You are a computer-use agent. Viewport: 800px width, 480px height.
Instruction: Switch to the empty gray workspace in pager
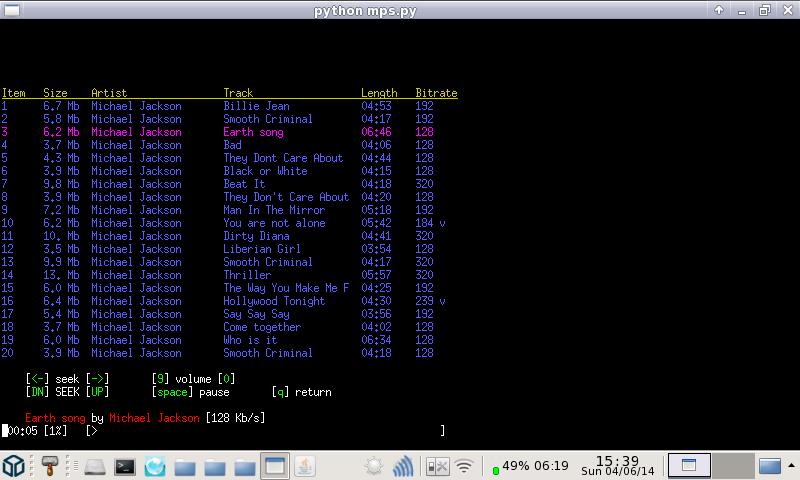click(x=733, y=466)
